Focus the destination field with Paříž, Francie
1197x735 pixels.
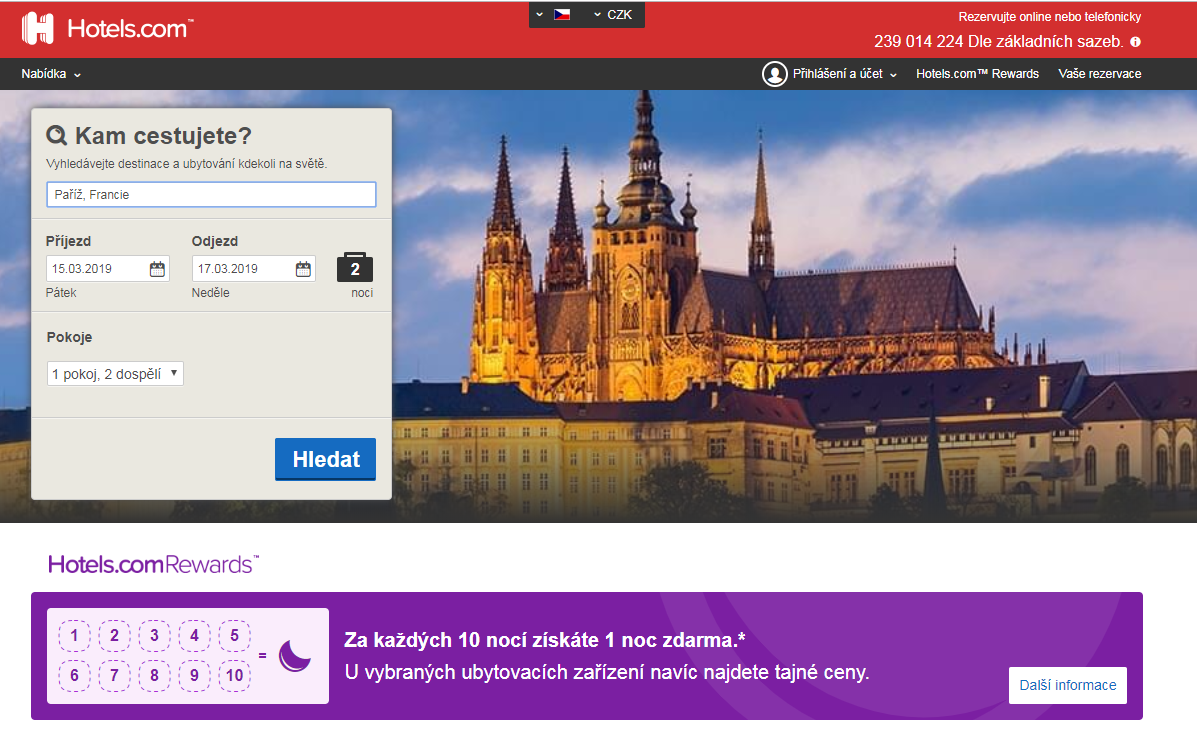click(211, 195)
